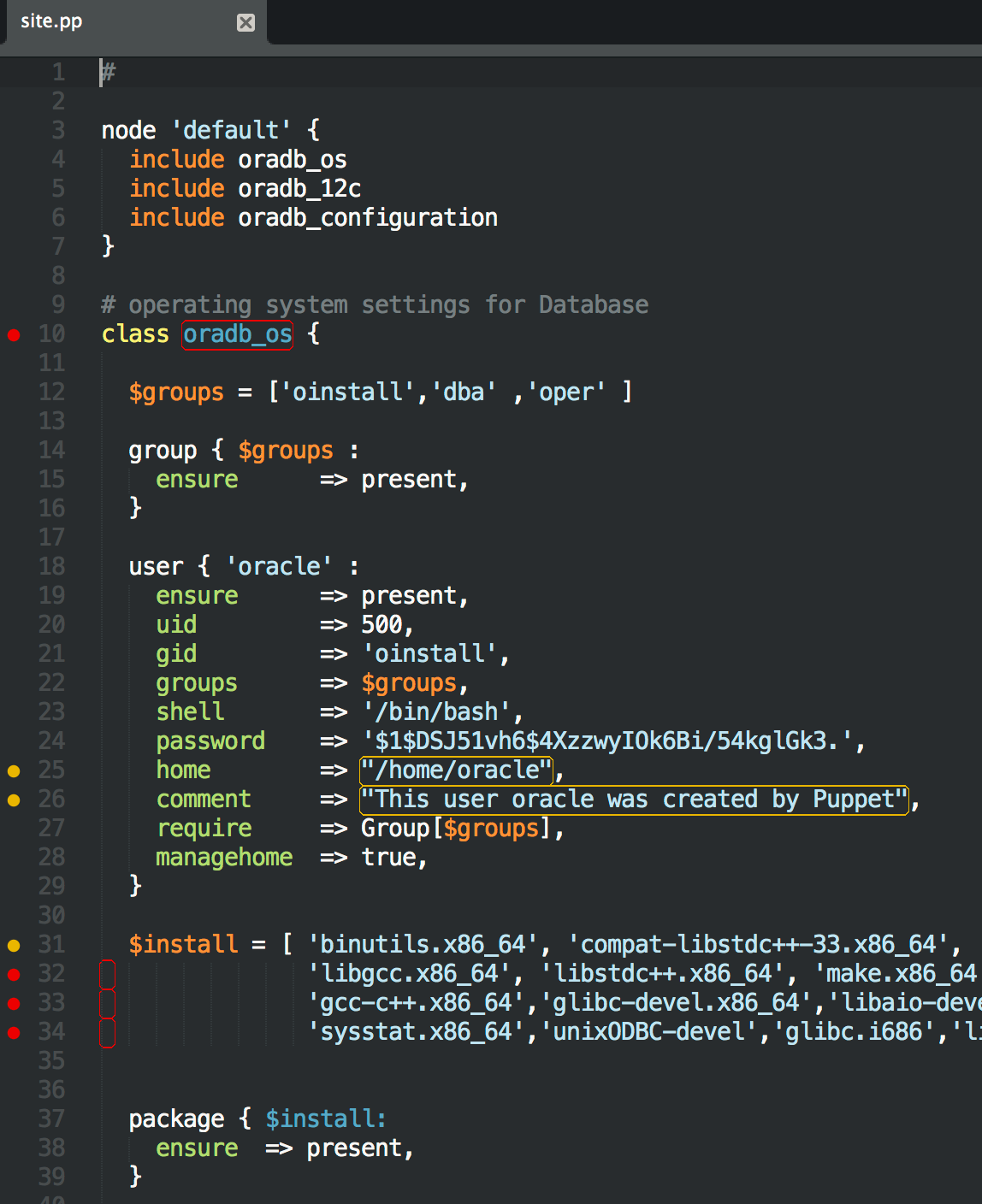
Task: Click the red-outlined whitespace box on line 32
Action: pos(108,974)
